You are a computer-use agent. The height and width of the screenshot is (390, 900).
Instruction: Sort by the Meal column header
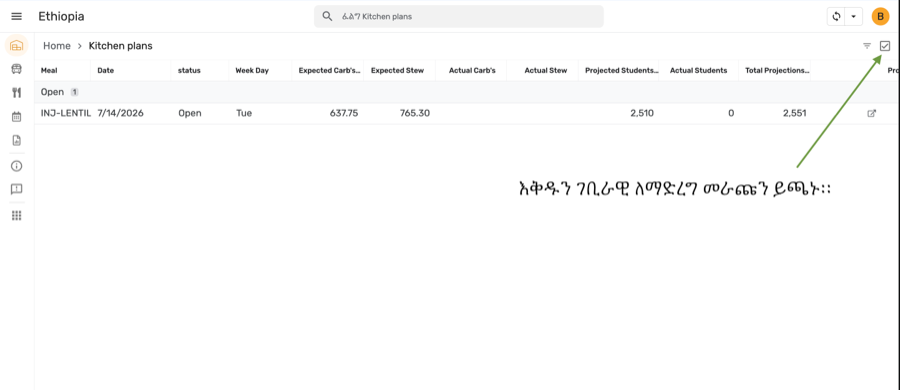tap(49, 71)
